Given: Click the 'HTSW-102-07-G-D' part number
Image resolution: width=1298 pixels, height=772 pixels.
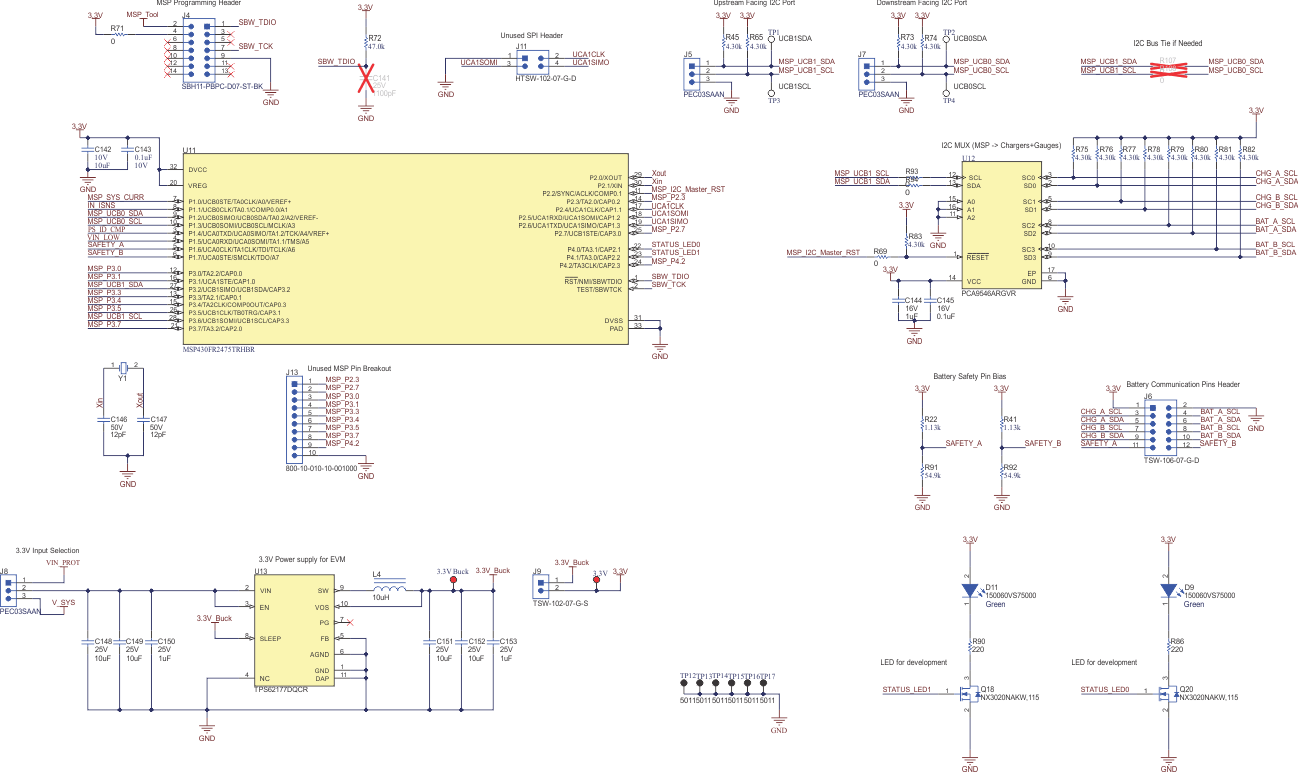Looking at the screenshot, I should pos(546,77).
